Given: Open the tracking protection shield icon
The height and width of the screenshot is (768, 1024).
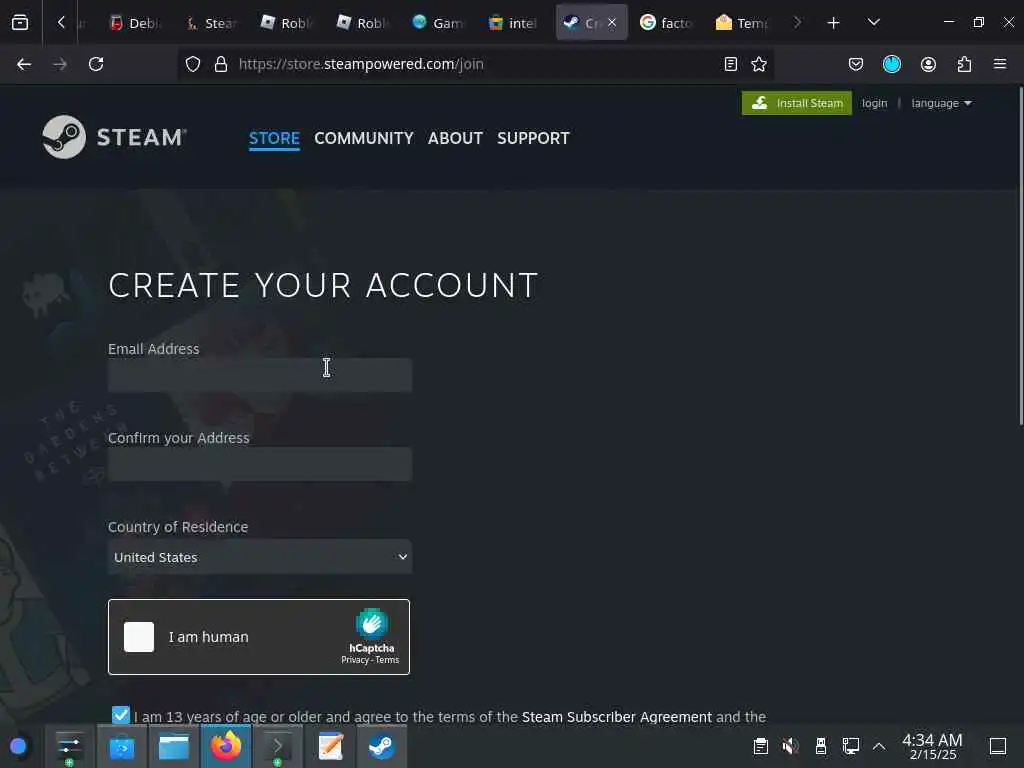Looking at the screenshot, I should point(193,64).
